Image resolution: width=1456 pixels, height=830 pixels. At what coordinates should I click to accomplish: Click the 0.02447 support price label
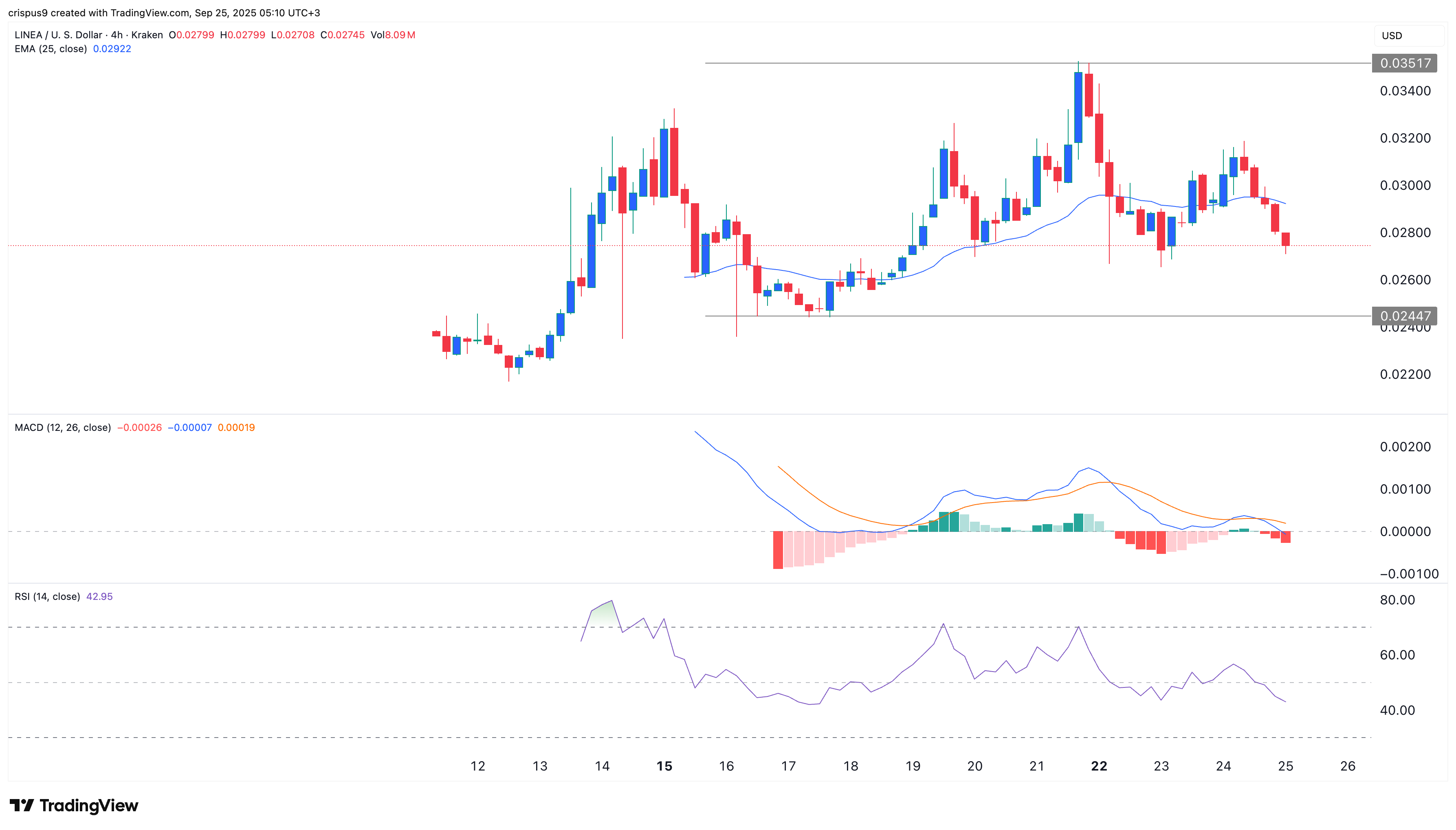click(x=1404, y=316)
